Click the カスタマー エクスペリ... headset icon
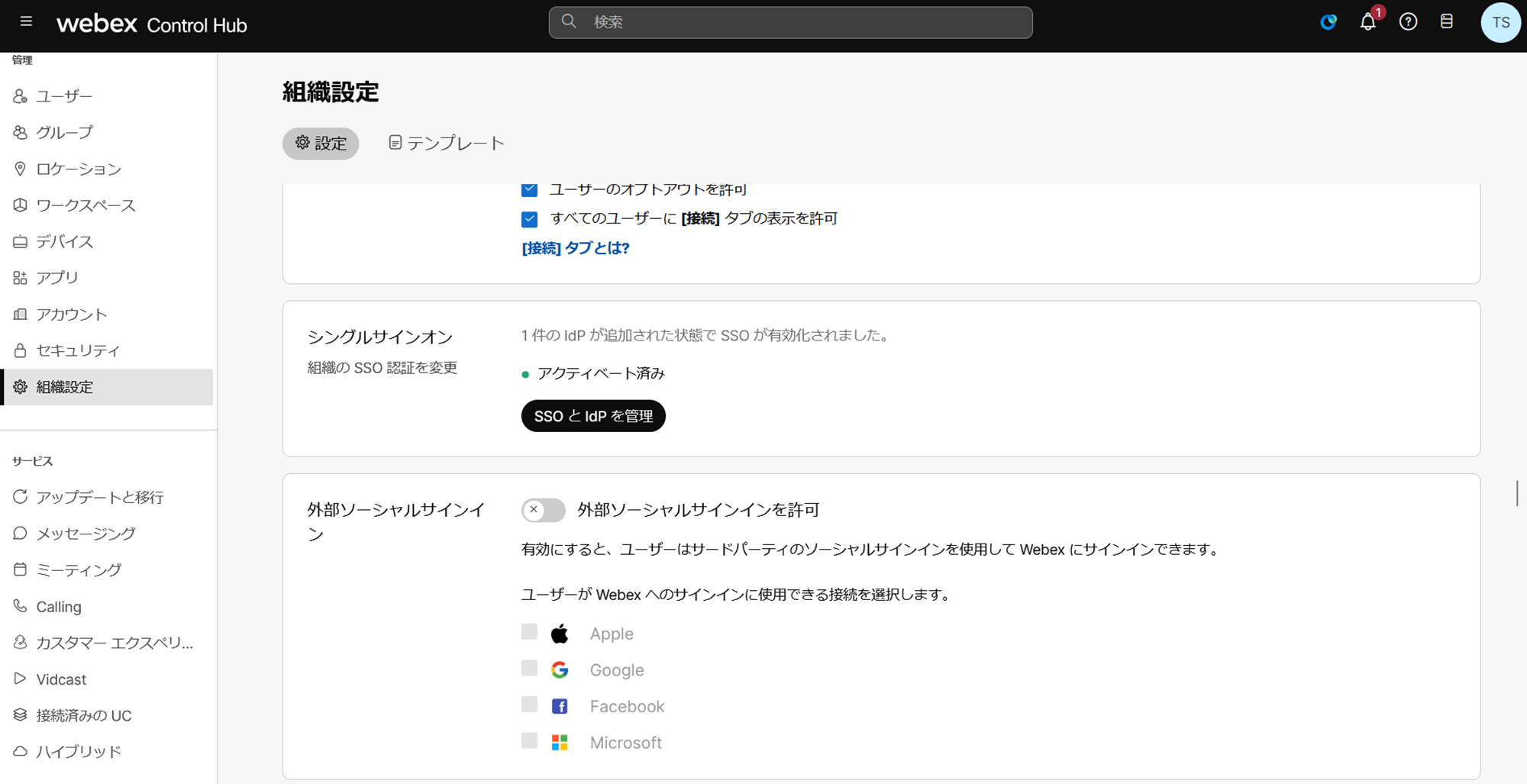Image resolution: width=1527 pixels, height=784 pixels. pos(21,643)
